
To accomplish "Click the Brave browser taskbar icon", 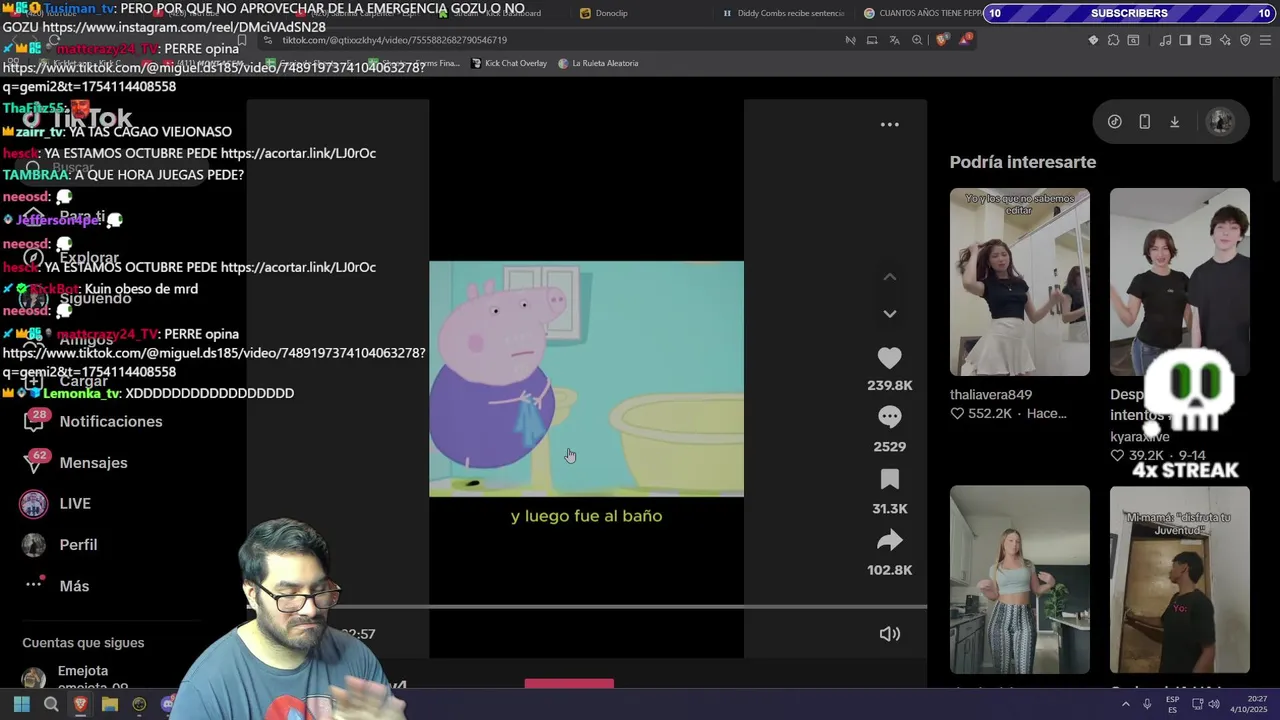I will click(x=80, y=704).
